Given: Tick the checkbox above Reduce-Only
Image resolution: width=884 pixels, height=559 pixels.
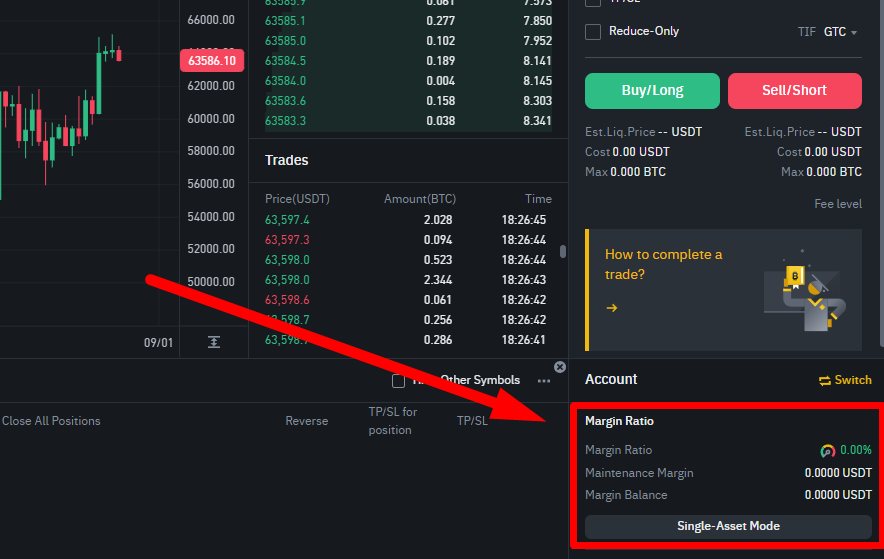Looking at the screenshot, I should coord(593,3).
